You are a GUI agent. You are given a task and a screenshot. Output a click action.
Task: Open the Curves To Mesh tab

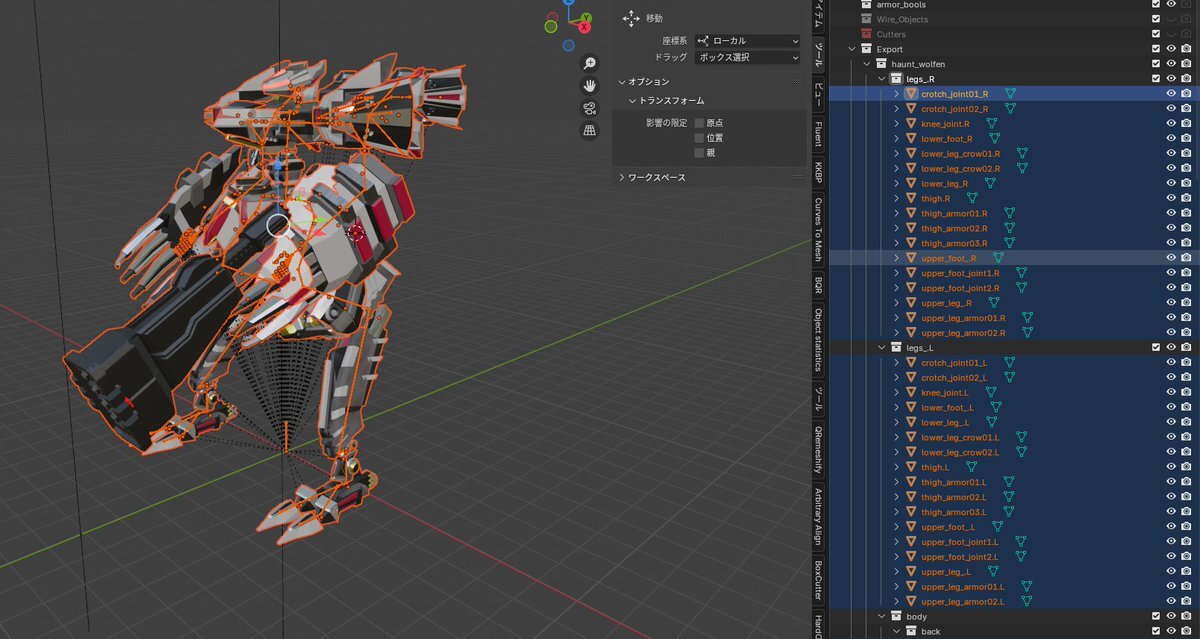click(818, 232)
